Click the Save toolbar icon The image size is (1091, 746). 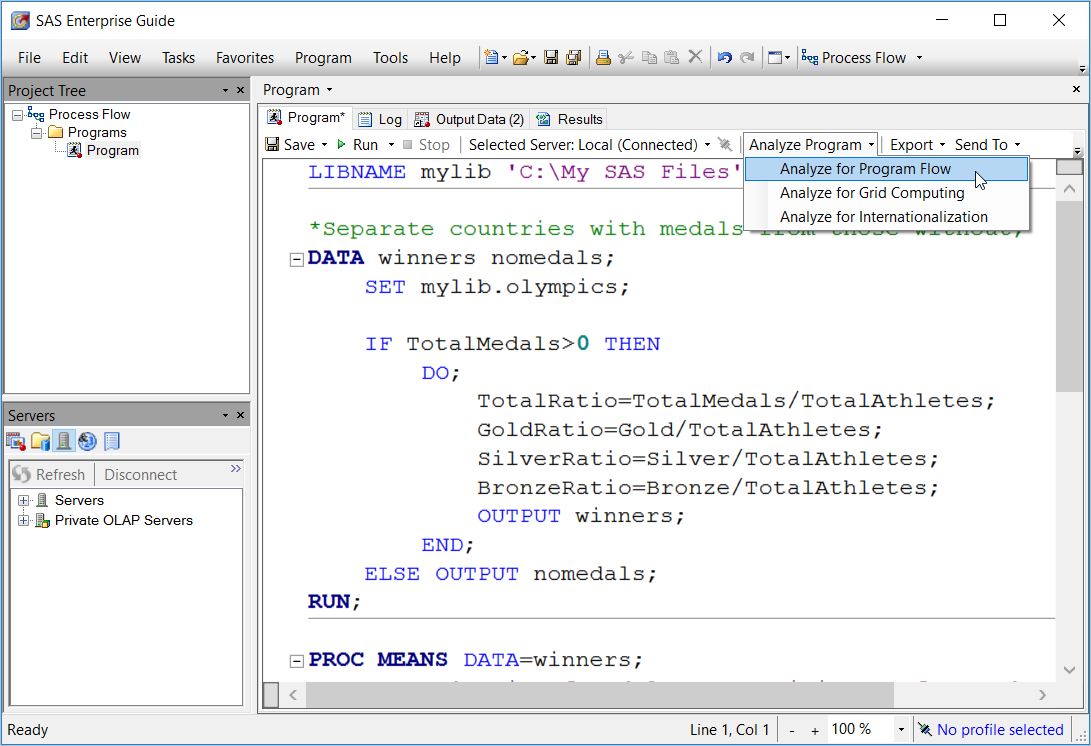click(551, 57)
